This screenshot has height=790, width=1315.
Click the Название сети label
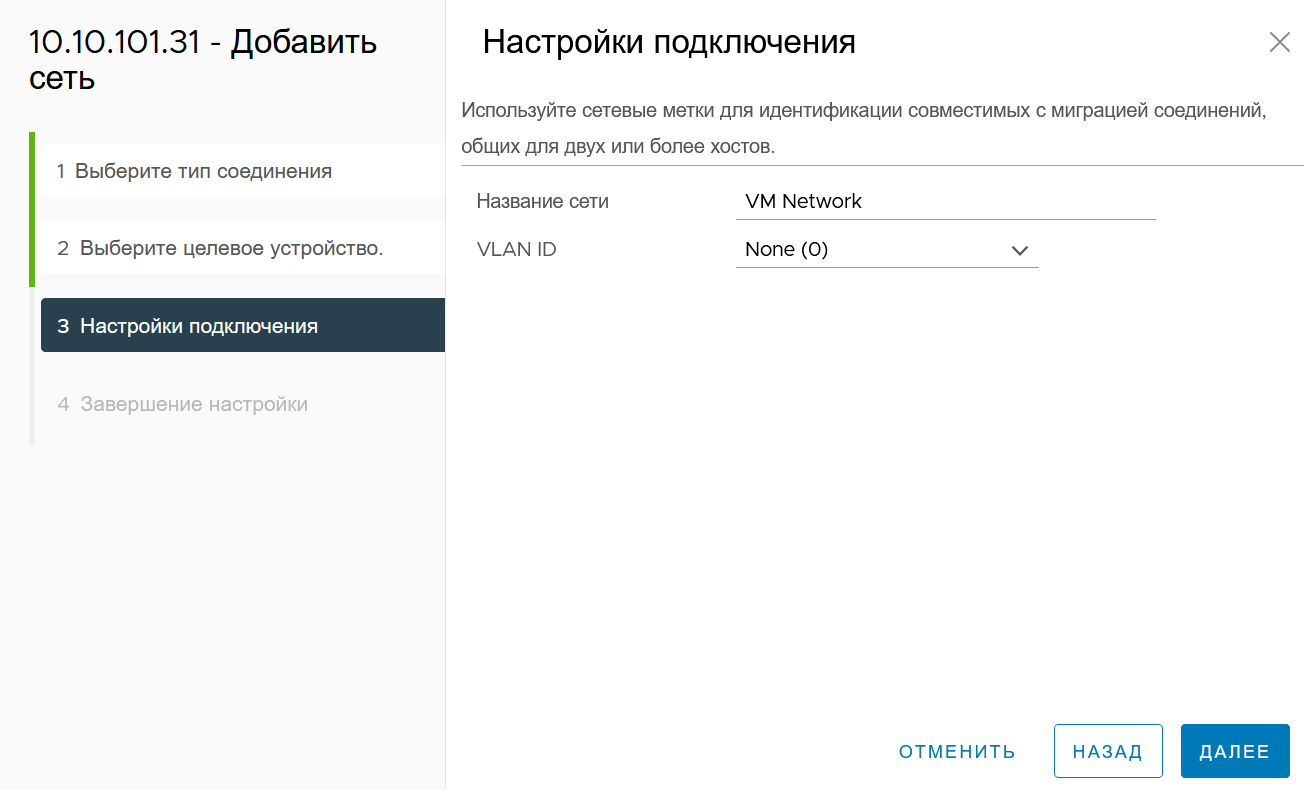coord(542,201)
